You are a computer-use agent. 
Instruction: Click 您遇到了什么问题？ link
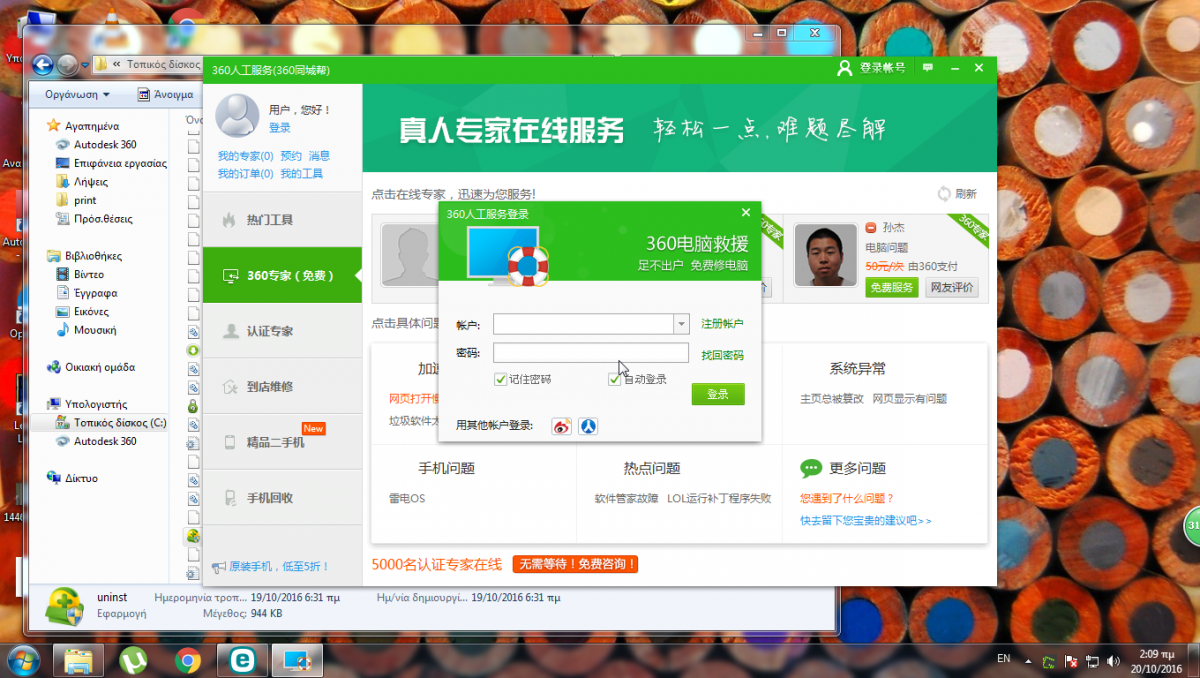[847, 498]
